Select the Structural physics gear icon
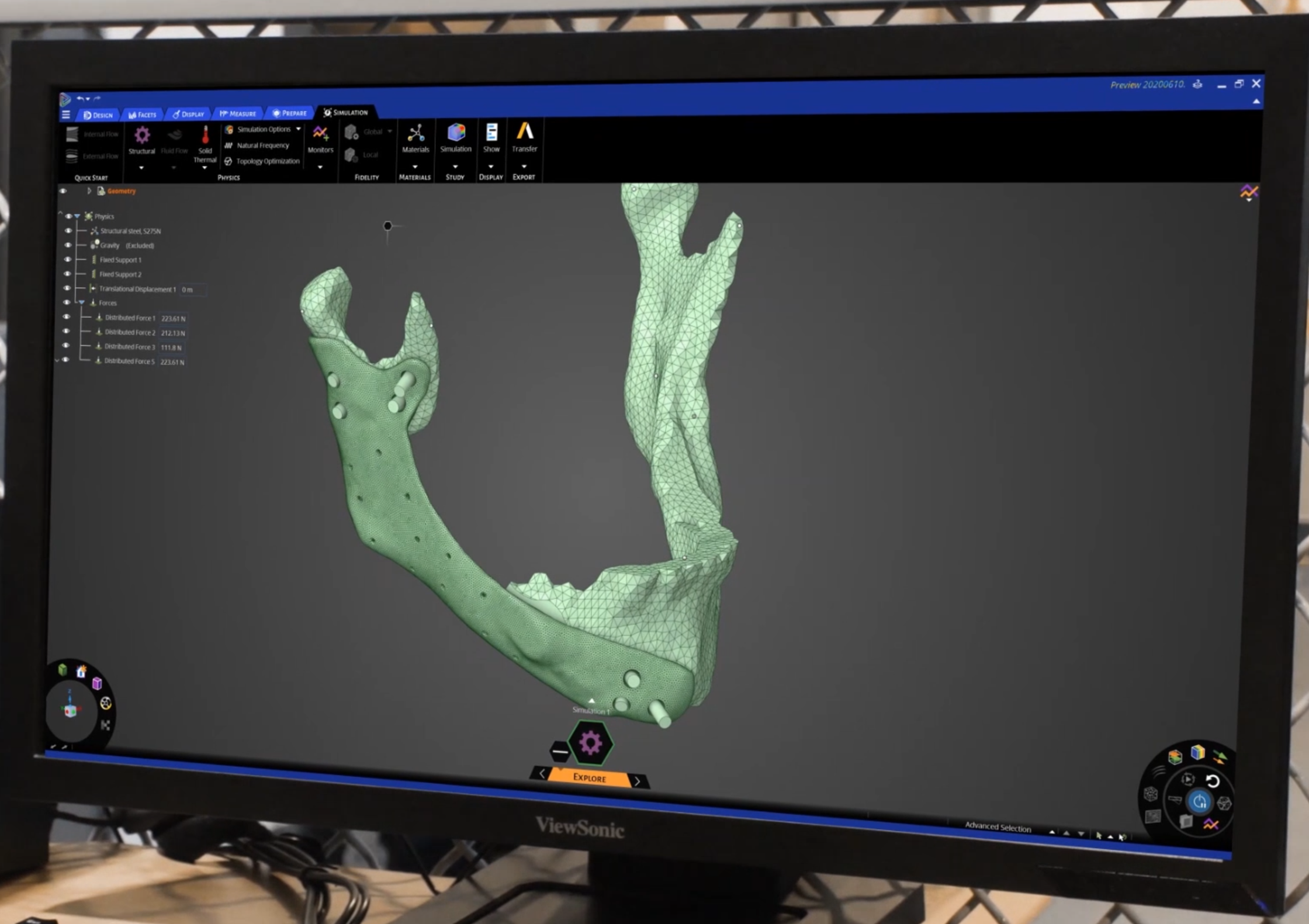1309x924 pixels. click(142, 136)
